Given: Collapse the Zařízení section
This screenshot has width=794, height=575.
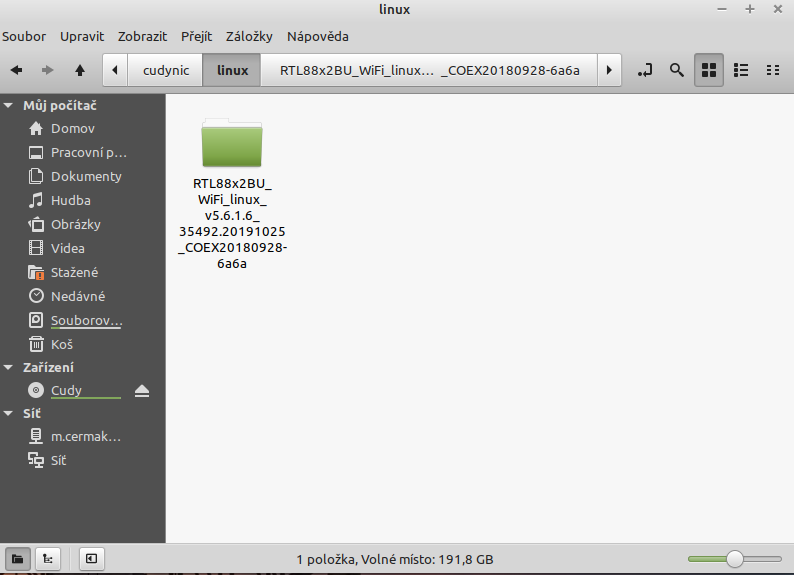Looking at the screenshot, I should pos(9,367).
